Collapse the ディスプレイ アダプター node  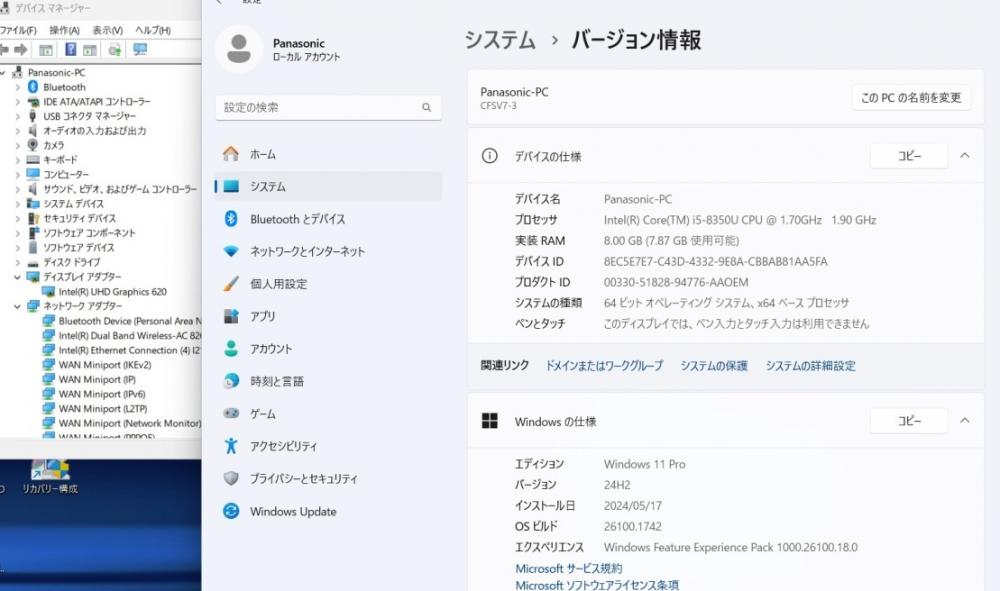(18, 277)
